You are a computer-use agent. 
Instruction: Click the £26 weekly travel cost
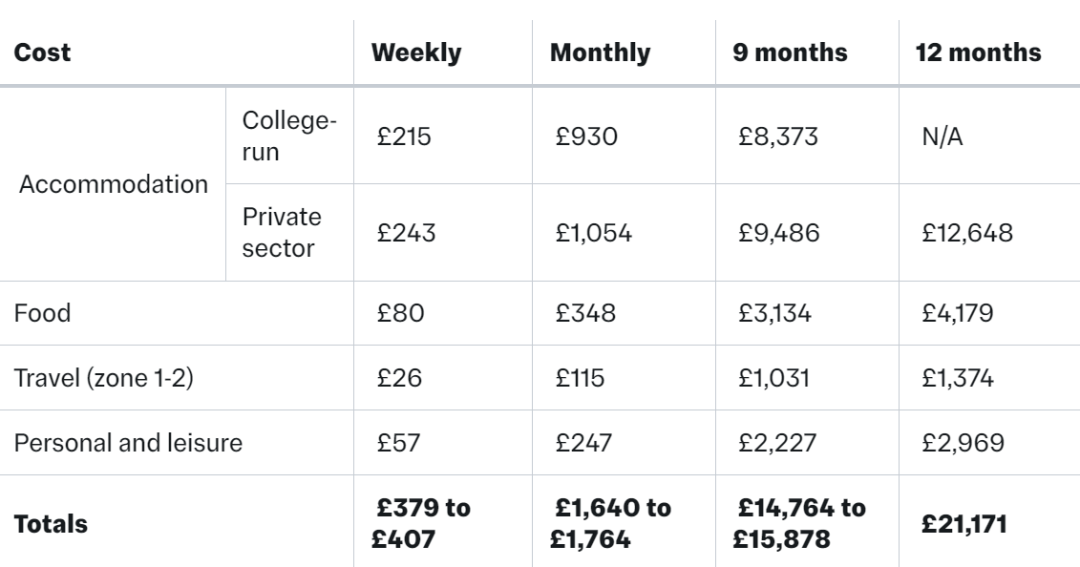399,378
